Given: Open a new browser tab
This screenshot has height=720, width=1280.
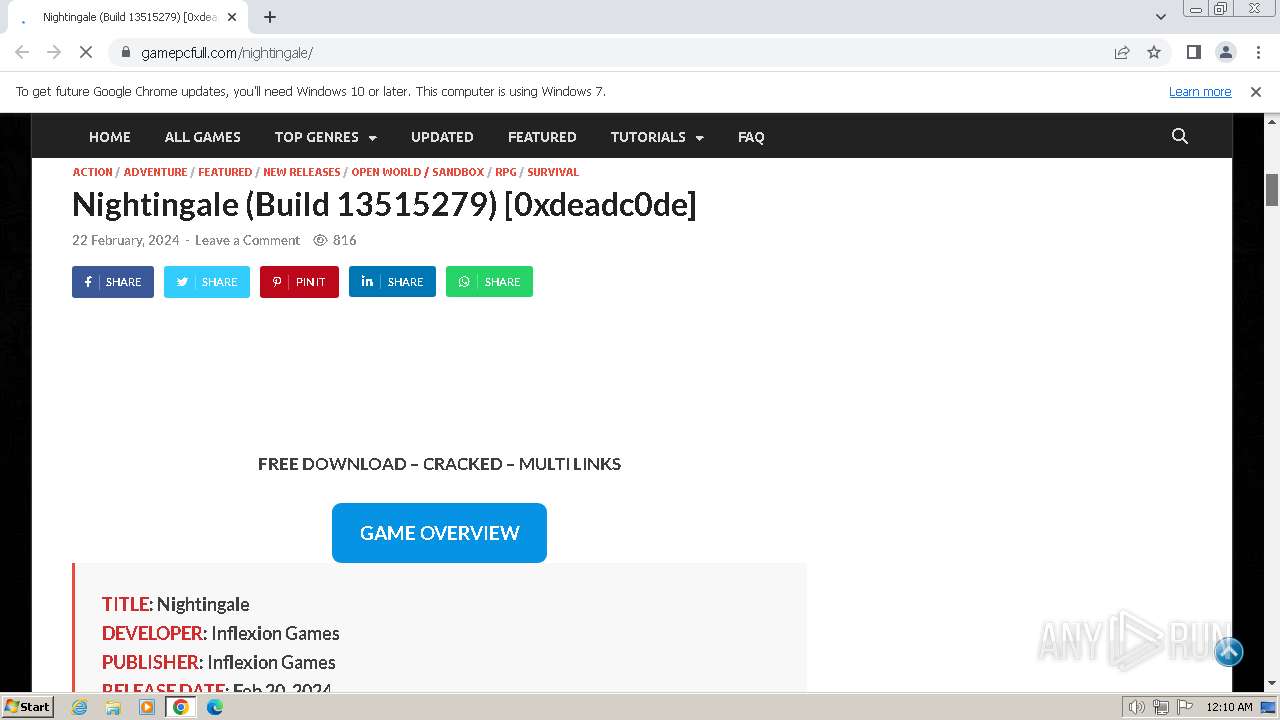Looking at the screenshot, I should click(x=270, y=17).
